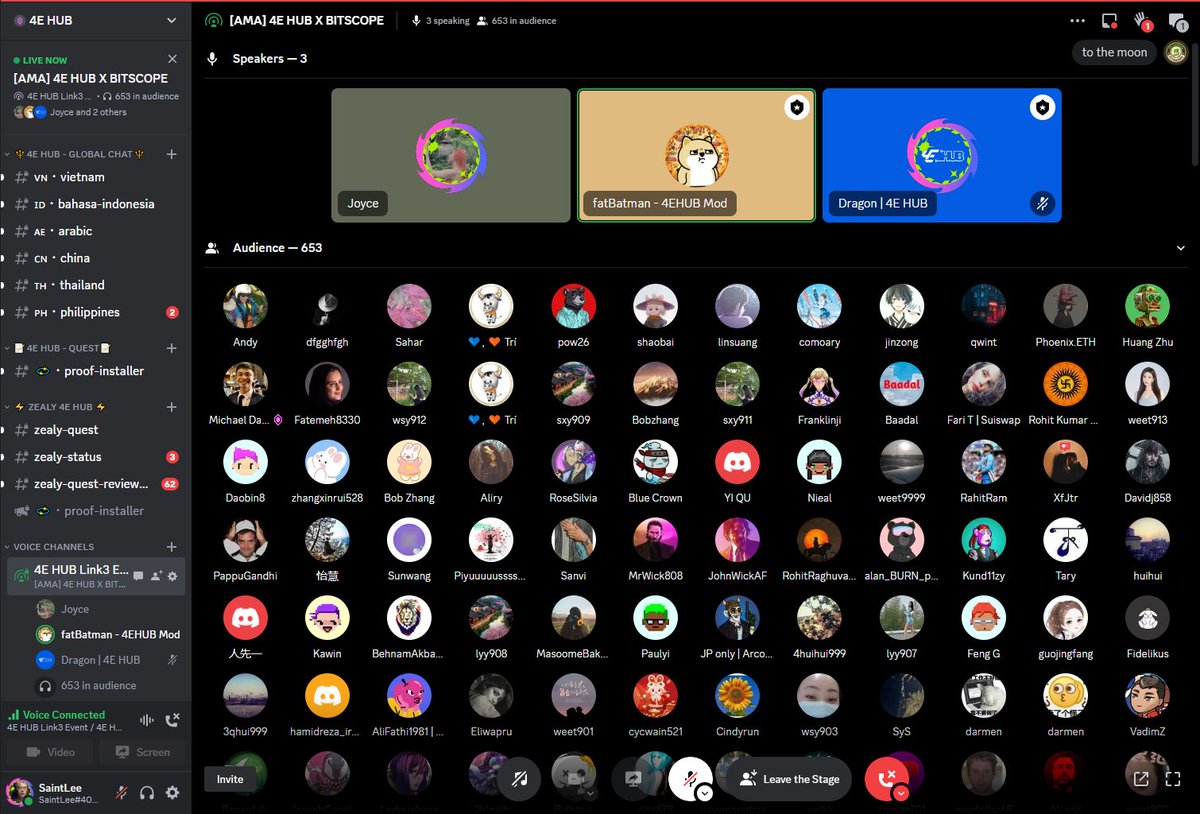Image resolution: width=1200 pixels, height=814 pixels.
Task: Open the zealy-status channel
Action: tap(95, 457)
